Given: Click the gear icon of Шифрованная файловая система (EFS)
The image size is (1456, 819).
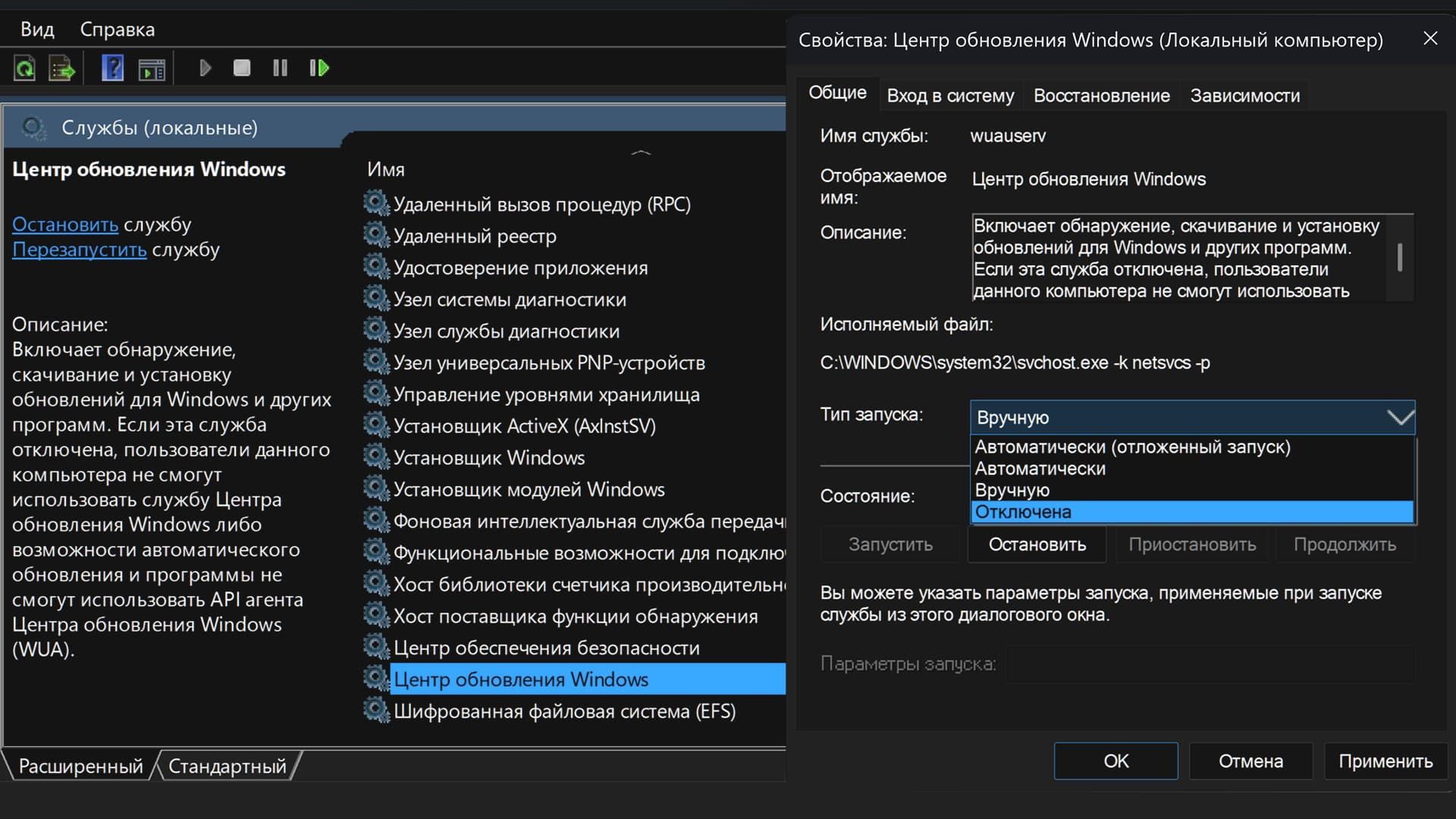Looking at the screenshot, I should 376,711.
